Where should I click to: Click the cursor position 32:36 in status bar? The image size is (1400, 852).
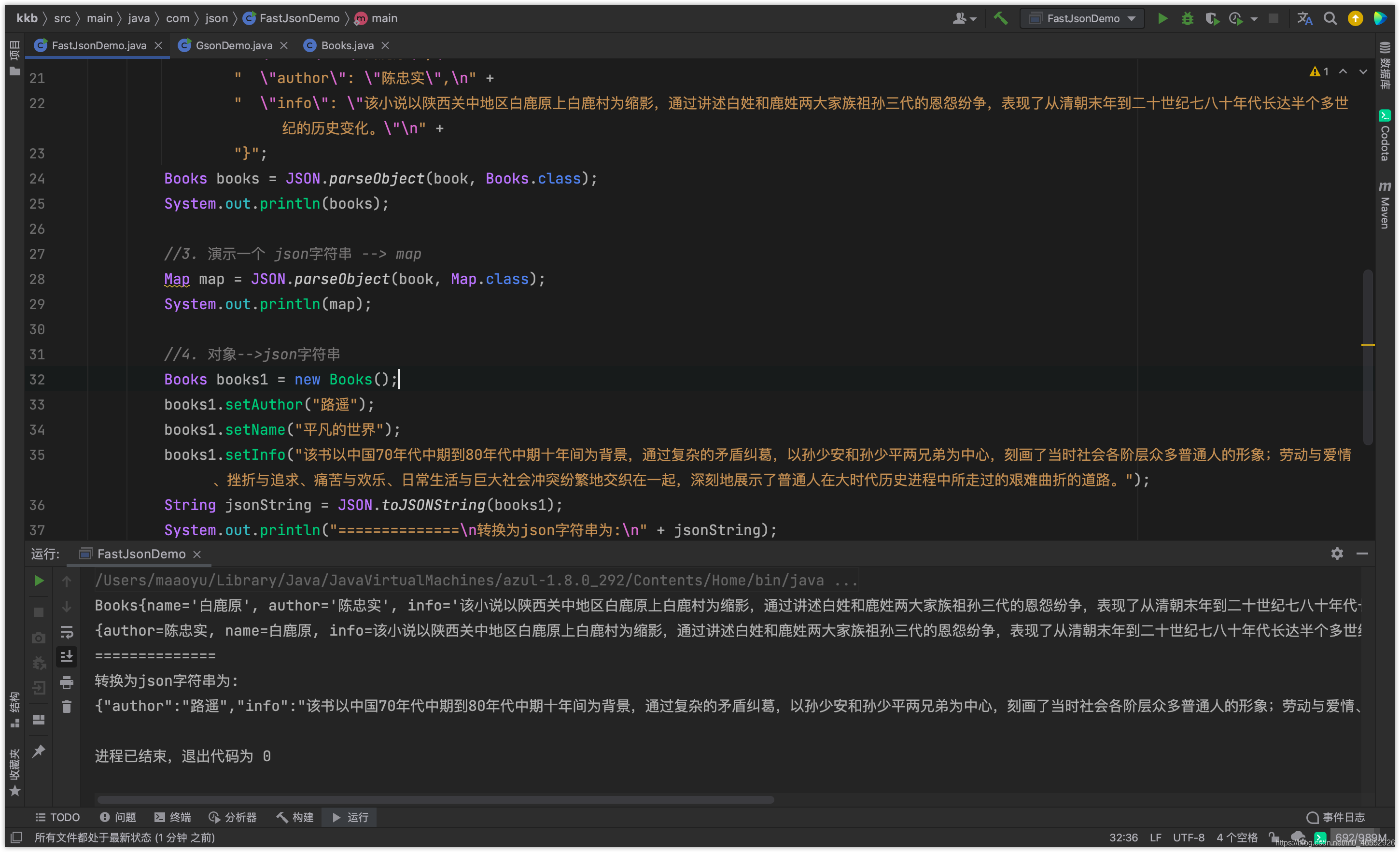(1123, 838)
